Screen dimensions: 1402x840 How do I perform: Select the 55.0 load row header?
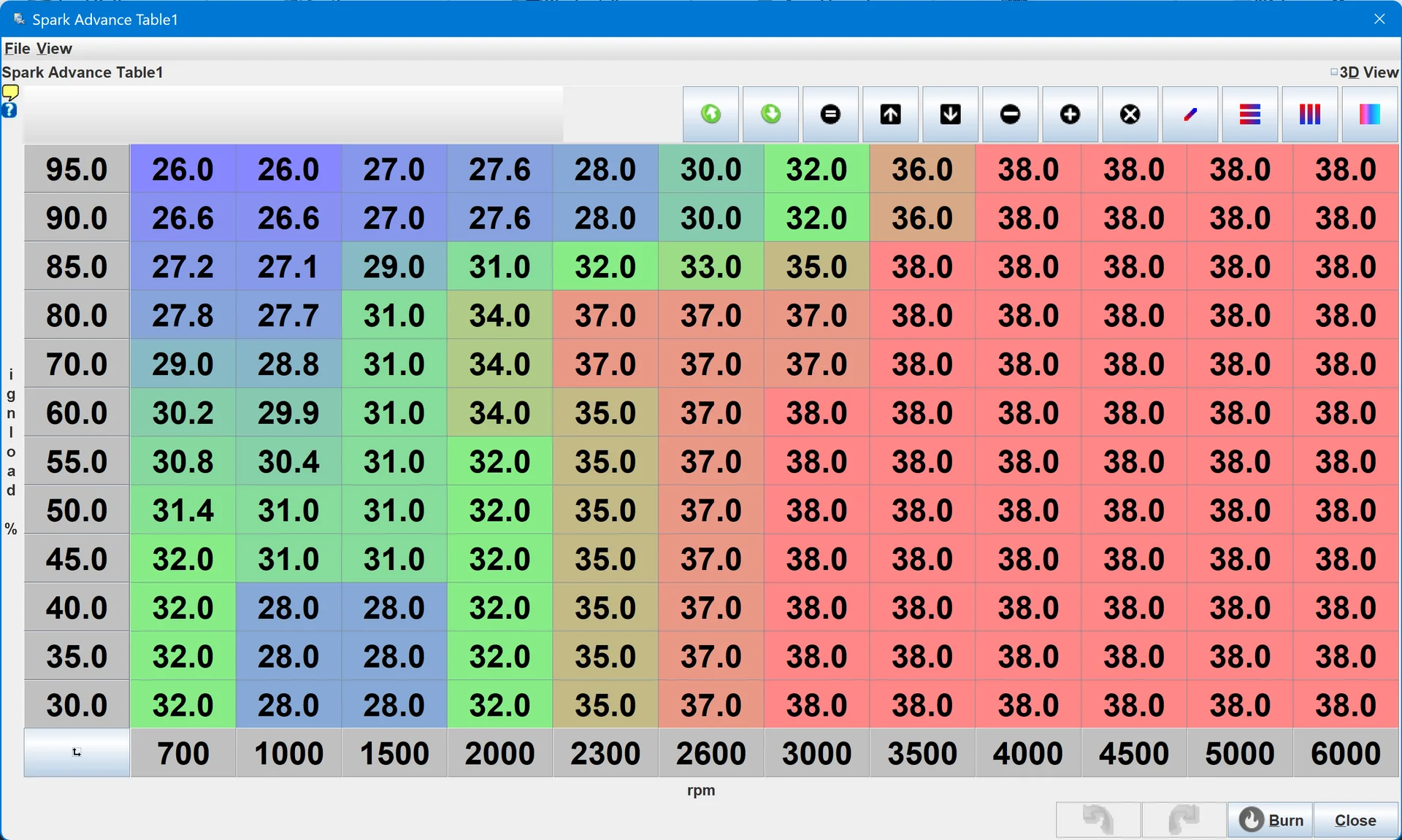[77, 461]
